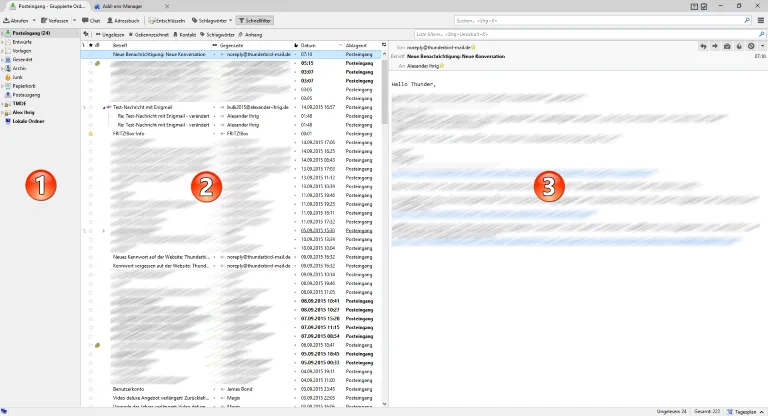The height and width of the screenshot is (416, 768).
Task: Open the Schlagwörter toolbar dropdown
Action: coord(212,21)
